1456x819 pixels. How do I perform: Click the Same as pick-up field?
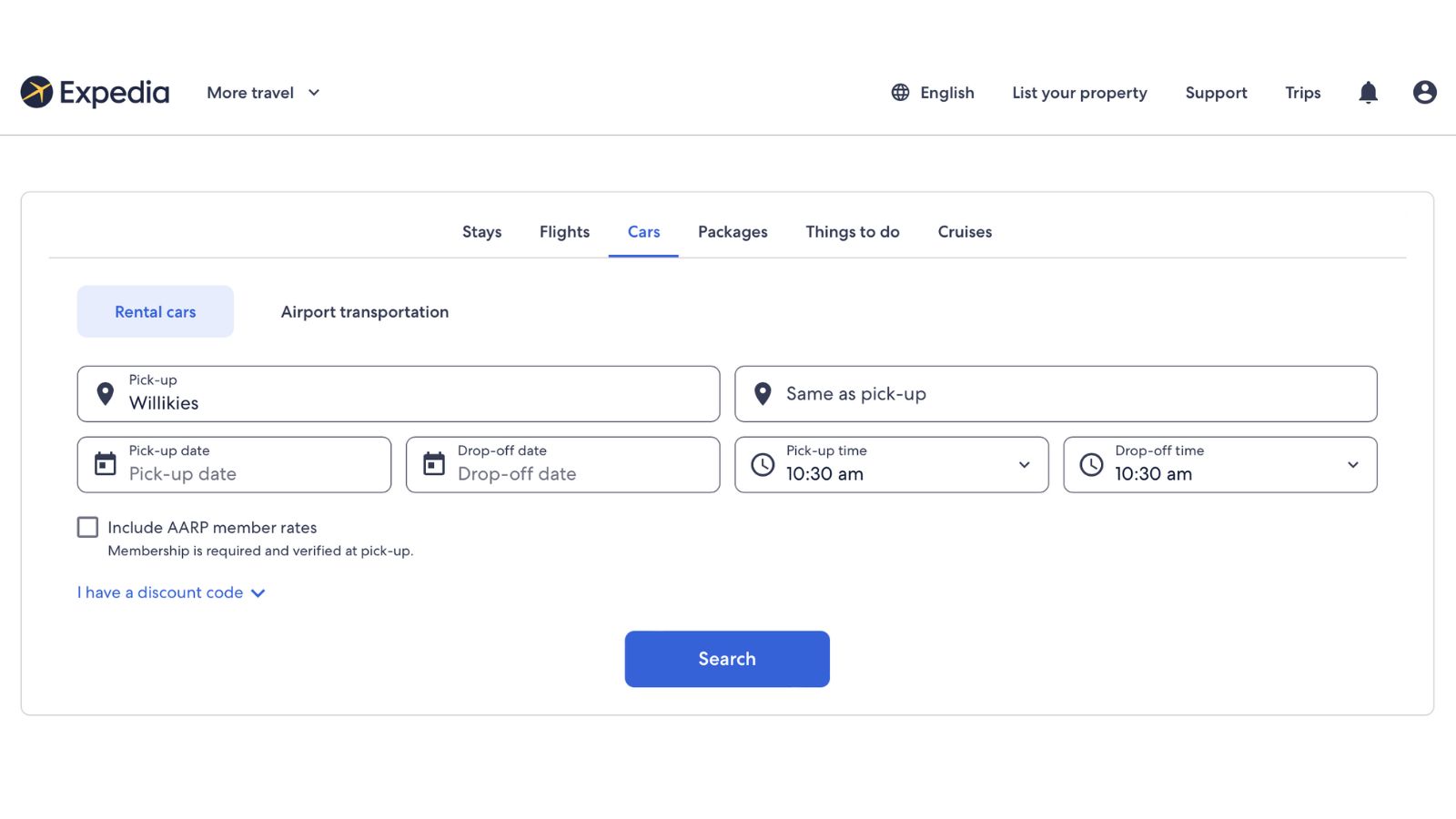pyautogui.click(x=1056, y=393)
